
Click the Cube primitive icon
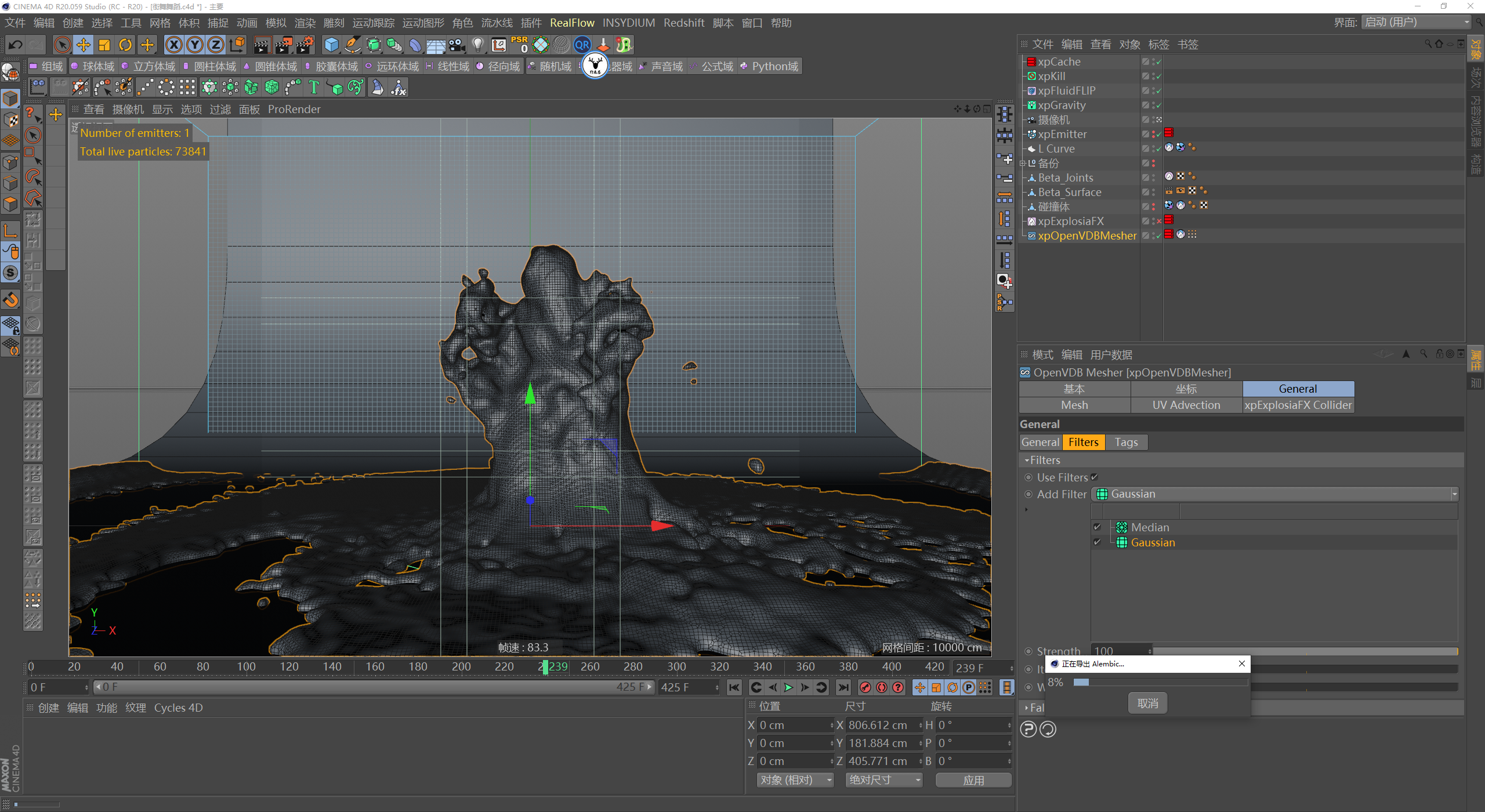tap(331, 45)
